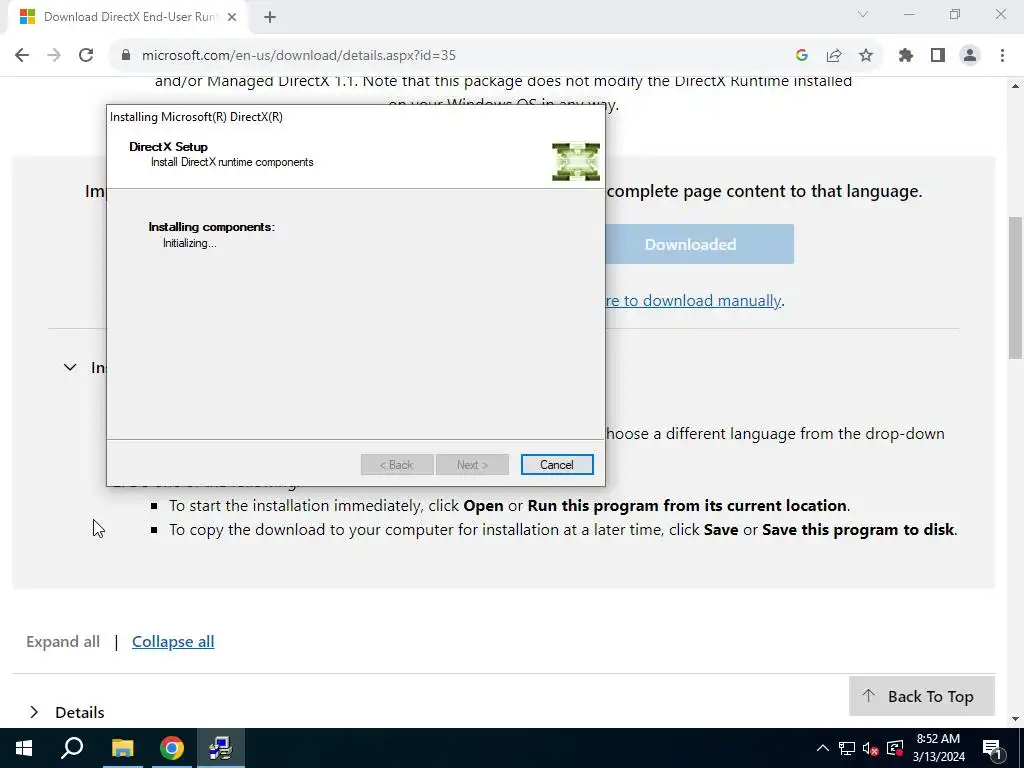Open the Chrome profile avatar
Image resolution: width=1024 pixels, height=768 pixels.
pos(970,56)
